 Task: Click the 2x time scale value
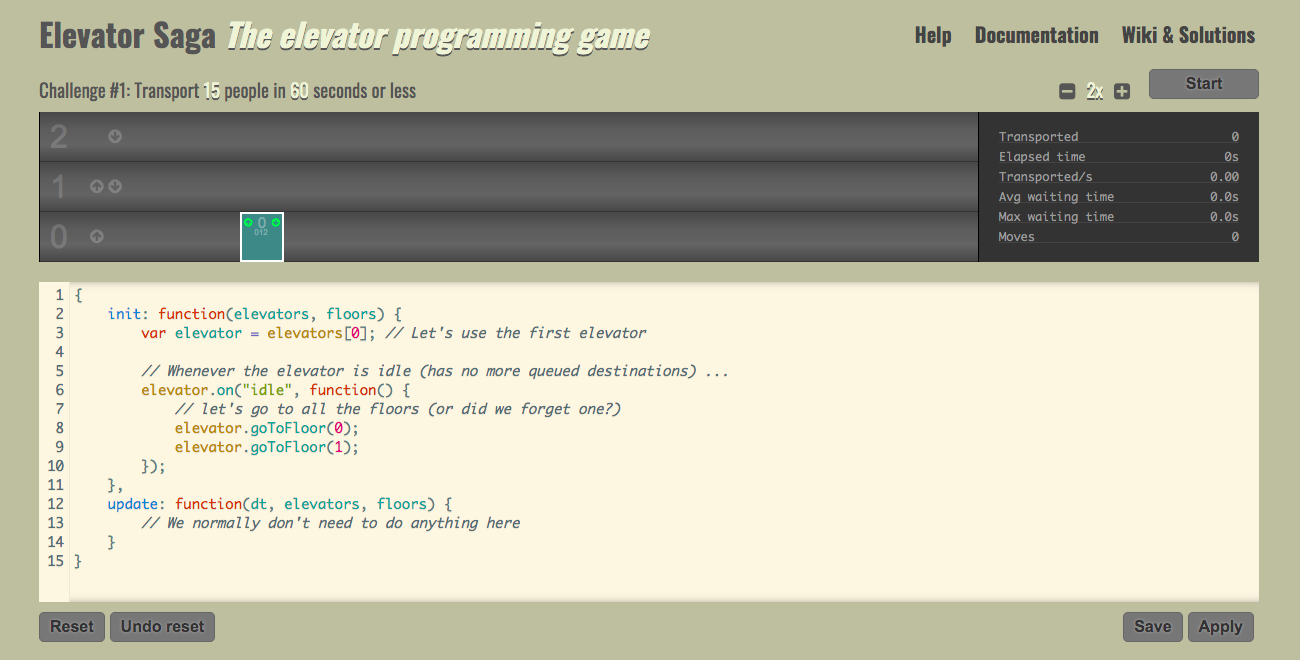(1095, 92)
